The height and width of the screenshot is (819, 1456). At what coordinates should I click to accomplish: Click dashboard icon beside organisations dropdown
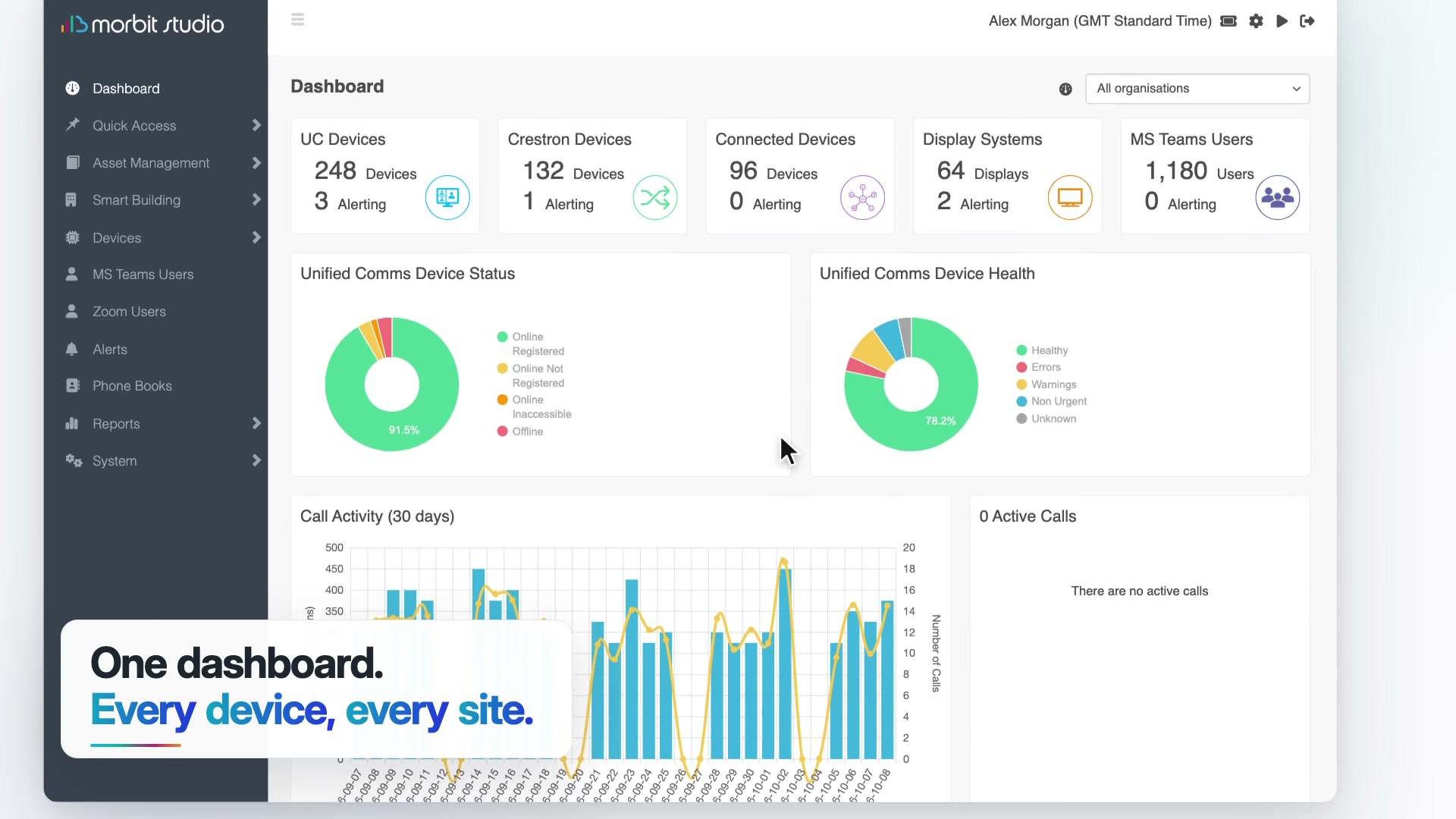point(1065,89)
